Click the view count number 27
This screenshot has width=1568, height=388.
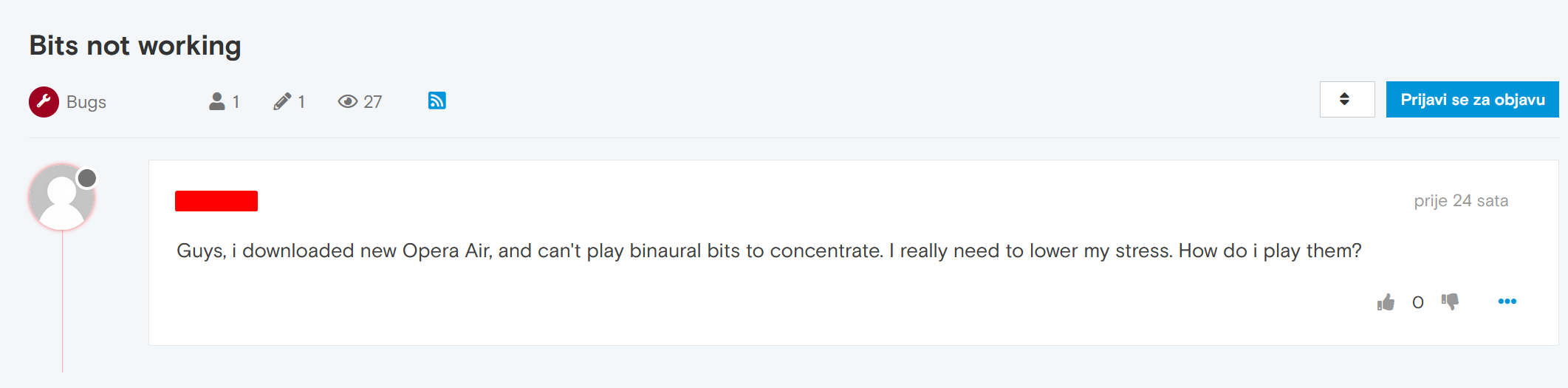click(373, 102)
